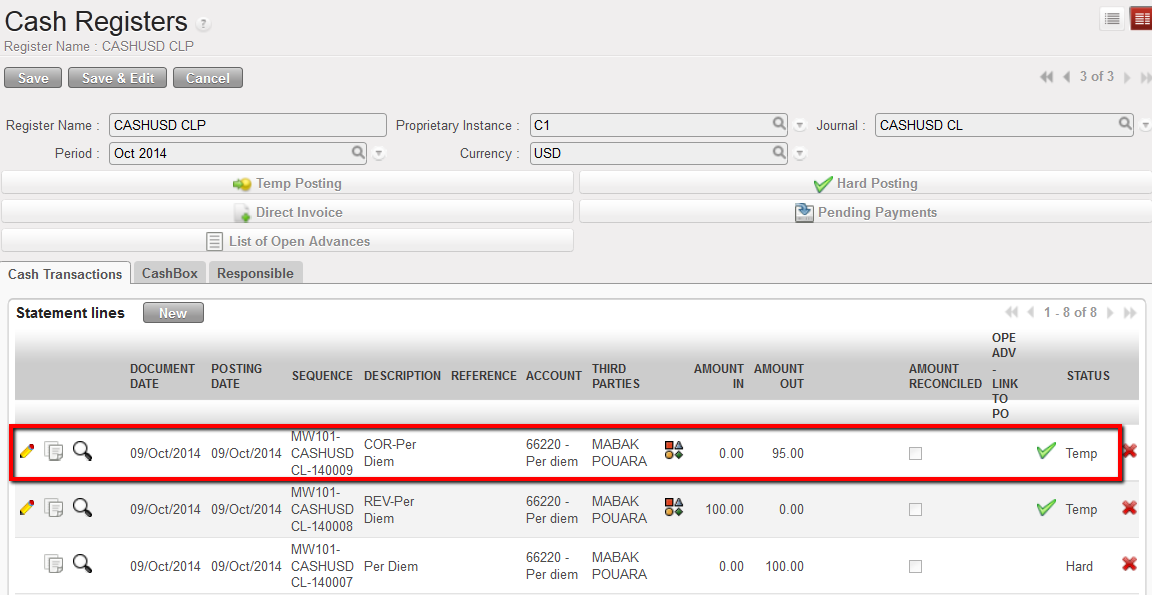1152x595 pixels.
Task: Tick Amount Reconciled checkbox for CL-140007 line
Action: pyautogui.click(x=915, y=566)
